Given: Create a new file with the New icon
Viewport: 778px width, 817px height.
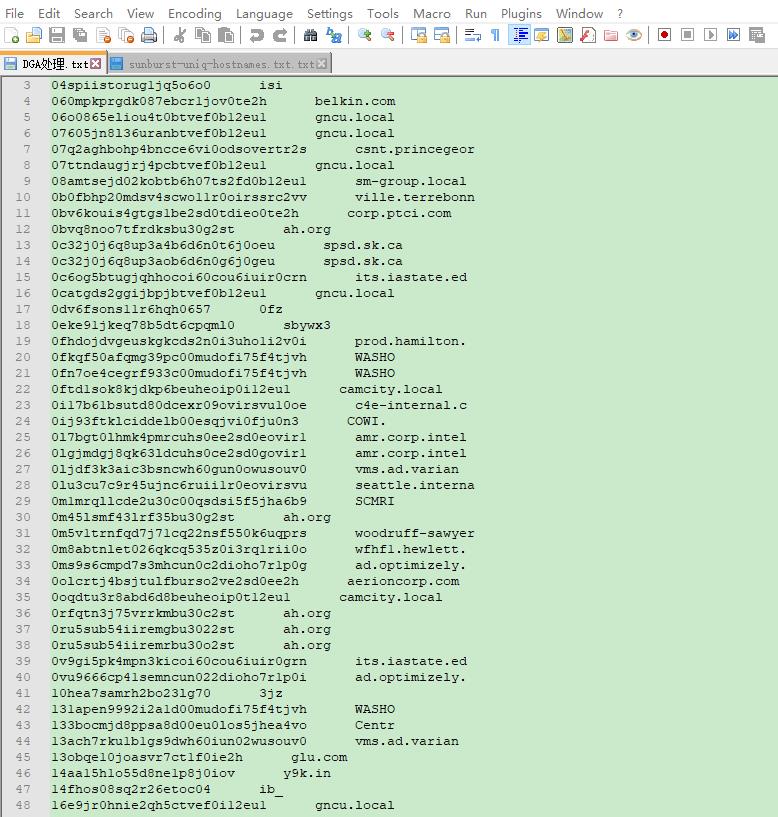Looking at the screenshot, I should [x=11, y=35].
